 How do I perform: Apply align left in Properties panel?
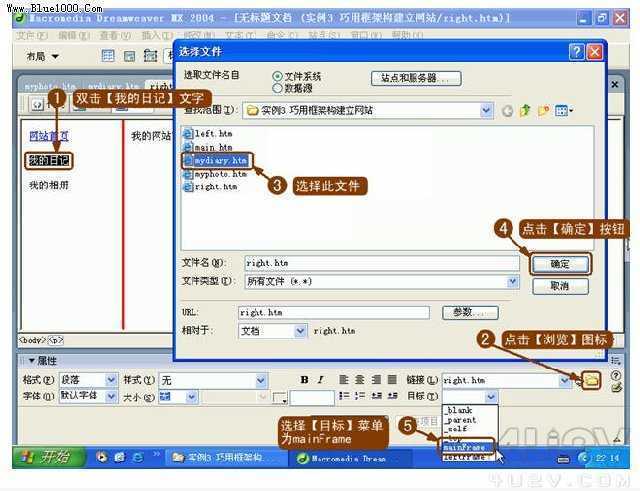pos(344,380)
